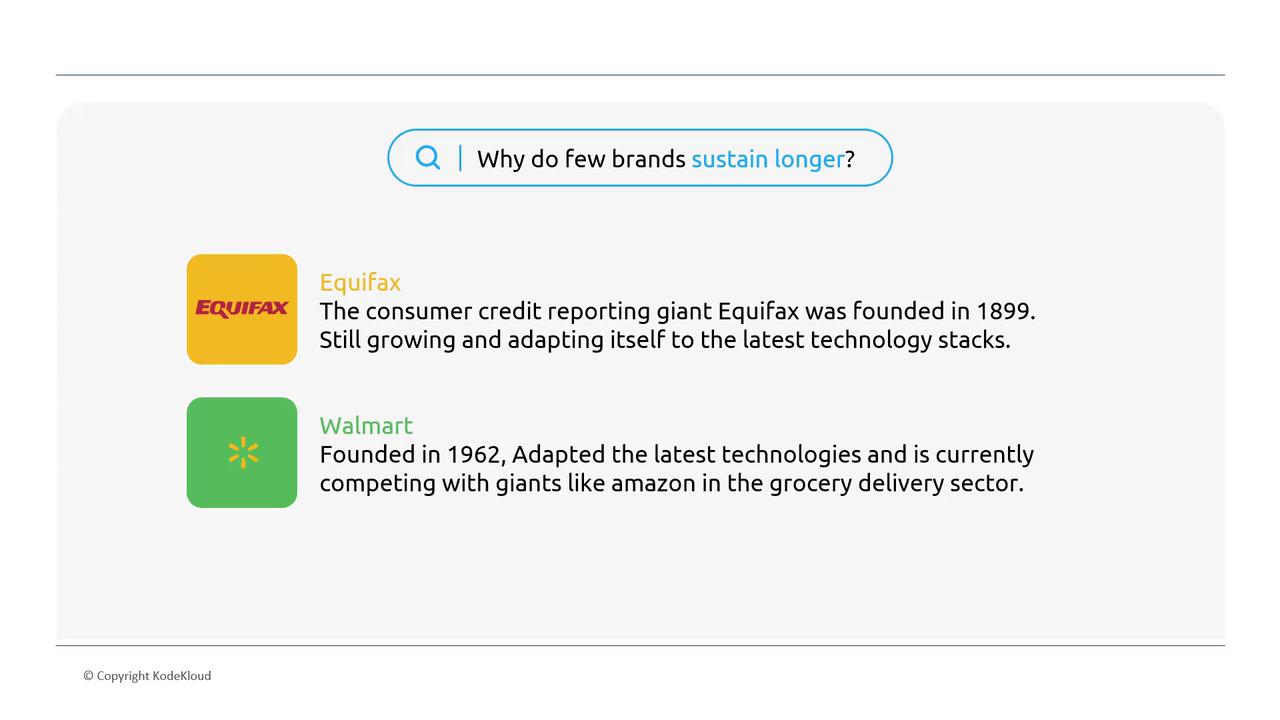Viewport: 1280px width, 720px height.
Task: Click the blue 'sustain longer' text
Action: (767, 159)
